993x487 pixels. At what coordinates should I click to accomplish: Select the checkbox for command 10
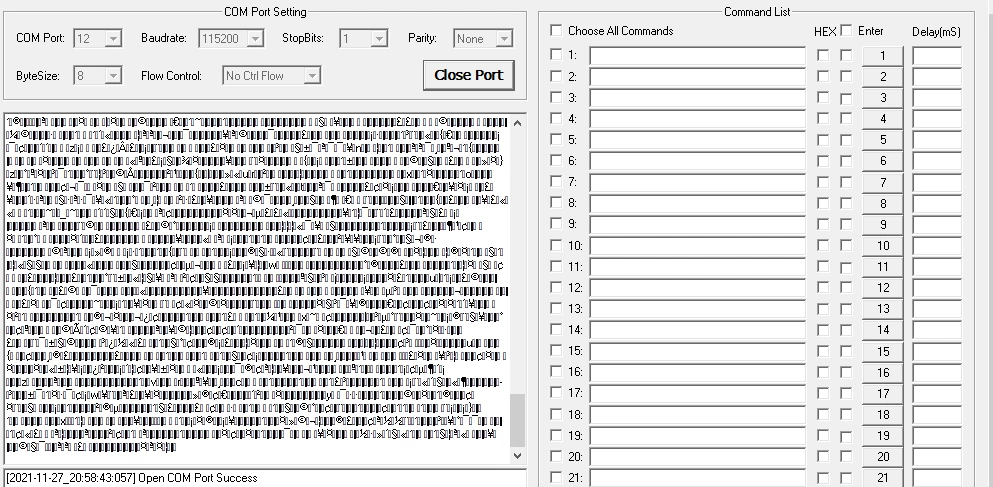click(x=556, y=245)
